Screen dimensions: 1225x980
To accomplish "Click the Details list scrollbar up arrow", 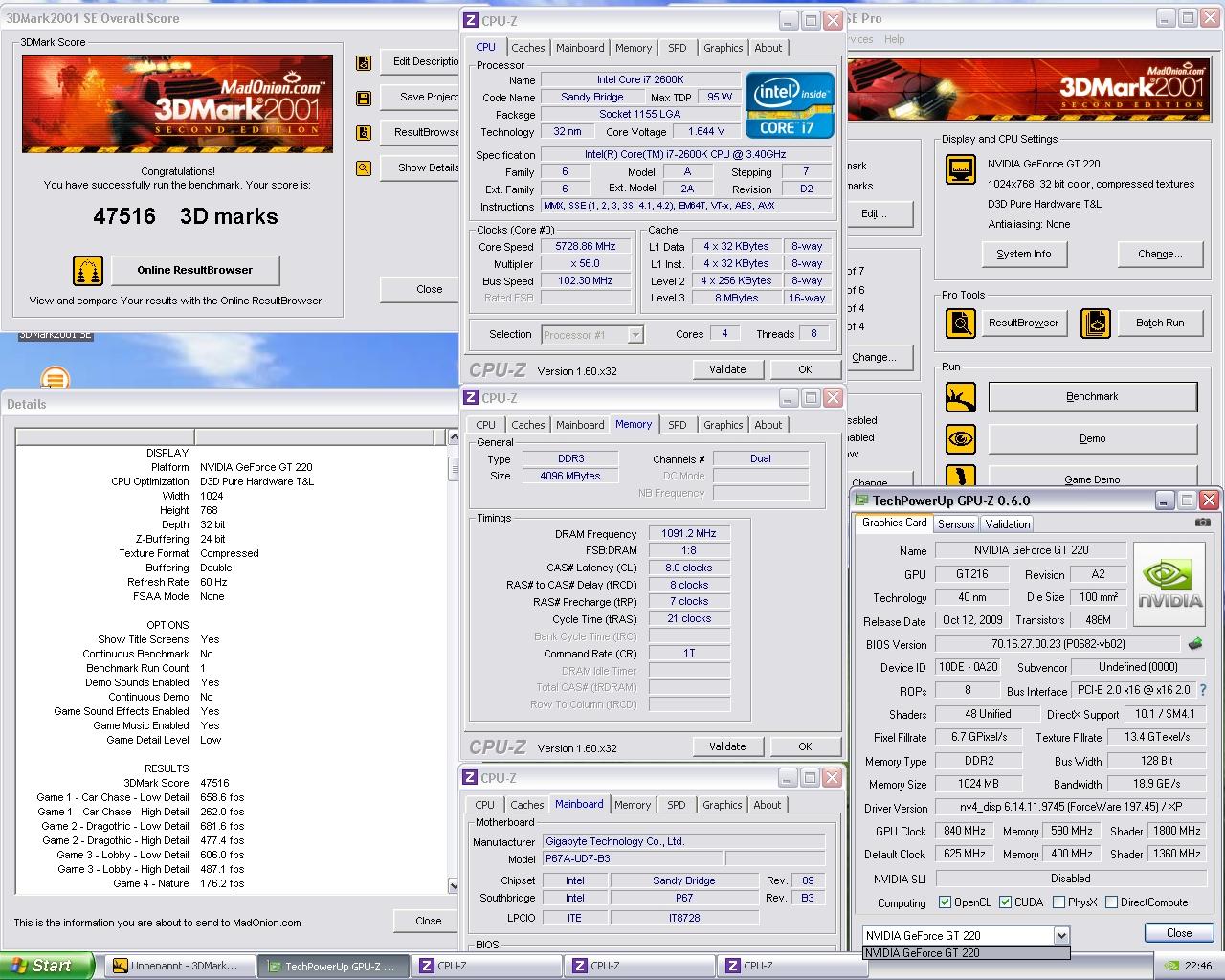I will (454, 437).
